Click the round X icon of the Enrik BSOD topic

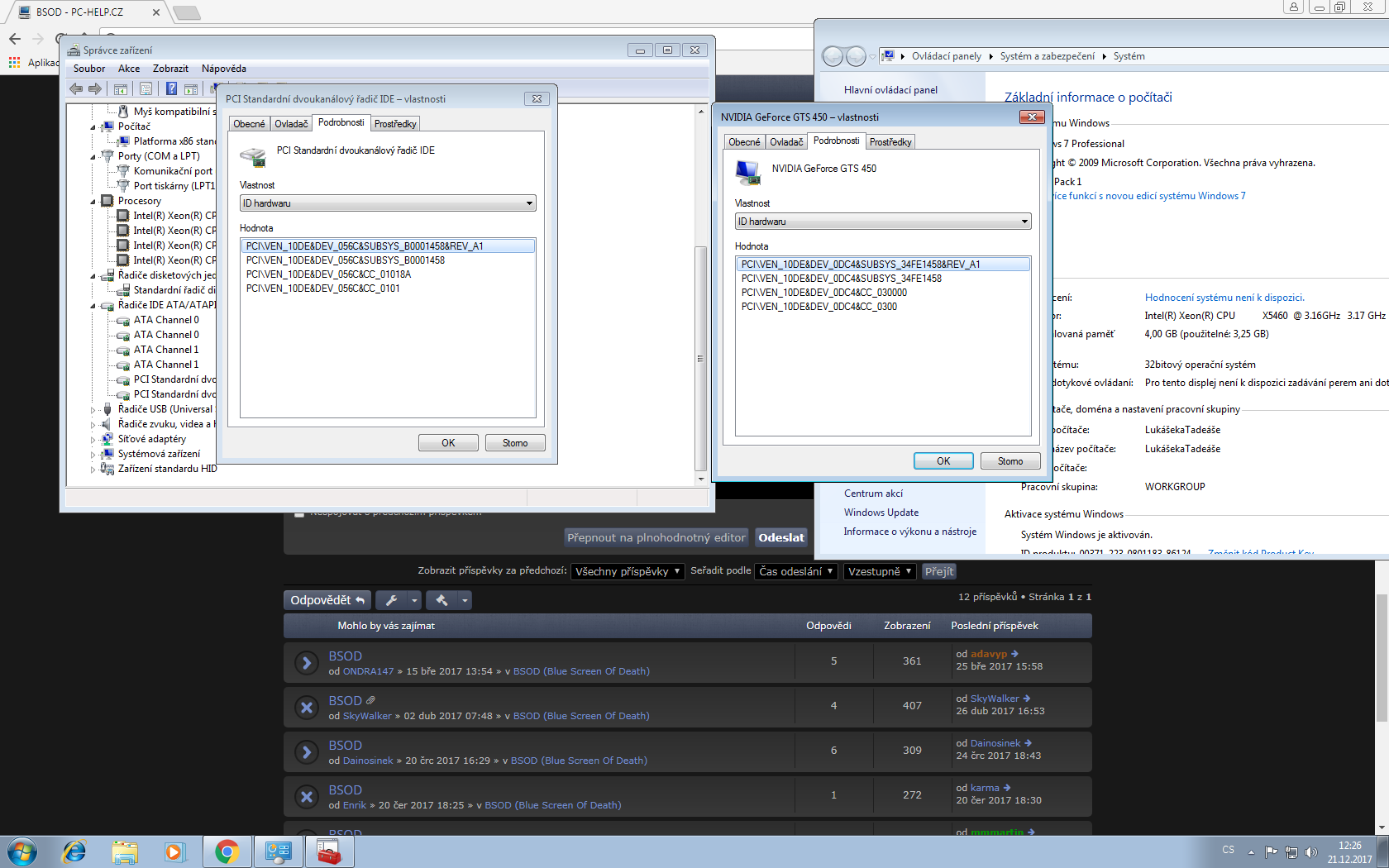pos(307,797)
